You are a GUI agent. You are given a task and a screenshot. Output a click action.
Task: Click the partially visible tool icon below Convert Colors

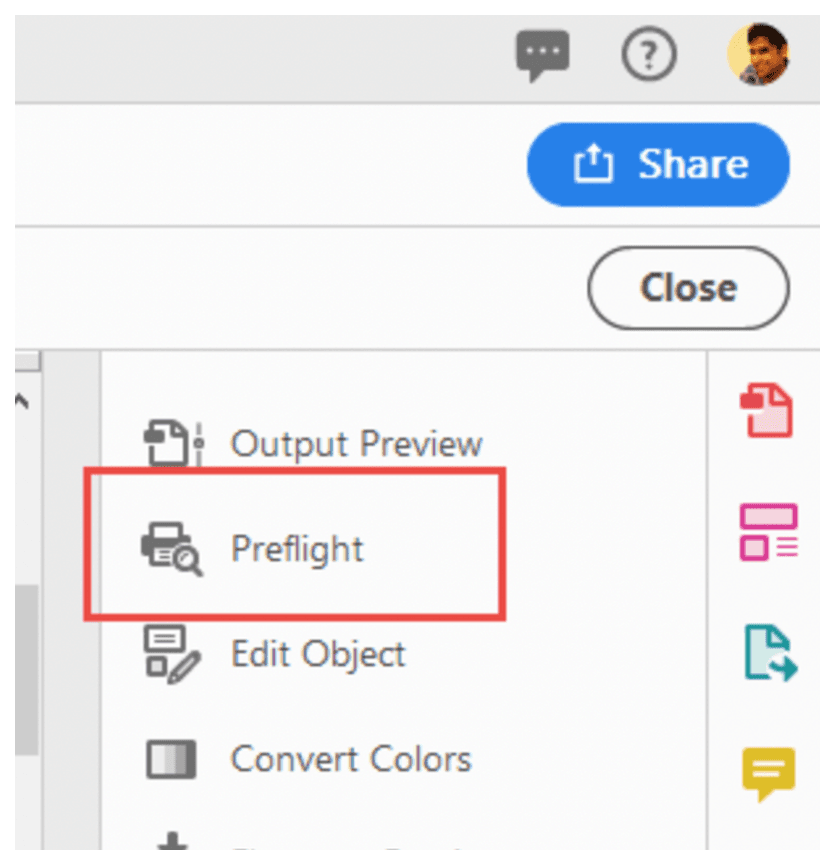pyautogui.click(x=173, y=841)
